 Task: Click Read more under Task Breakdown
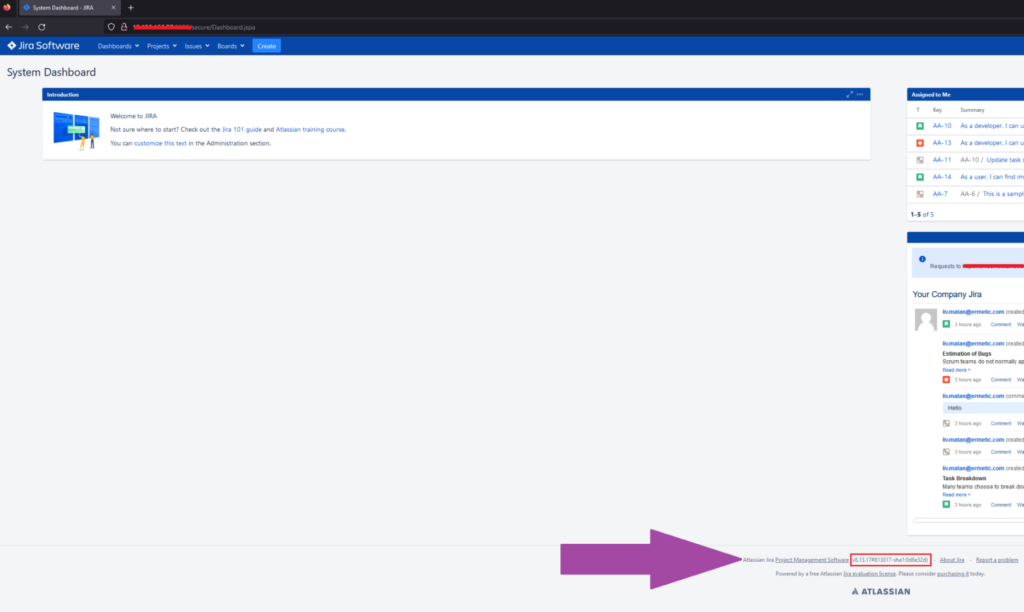[956, 494]
